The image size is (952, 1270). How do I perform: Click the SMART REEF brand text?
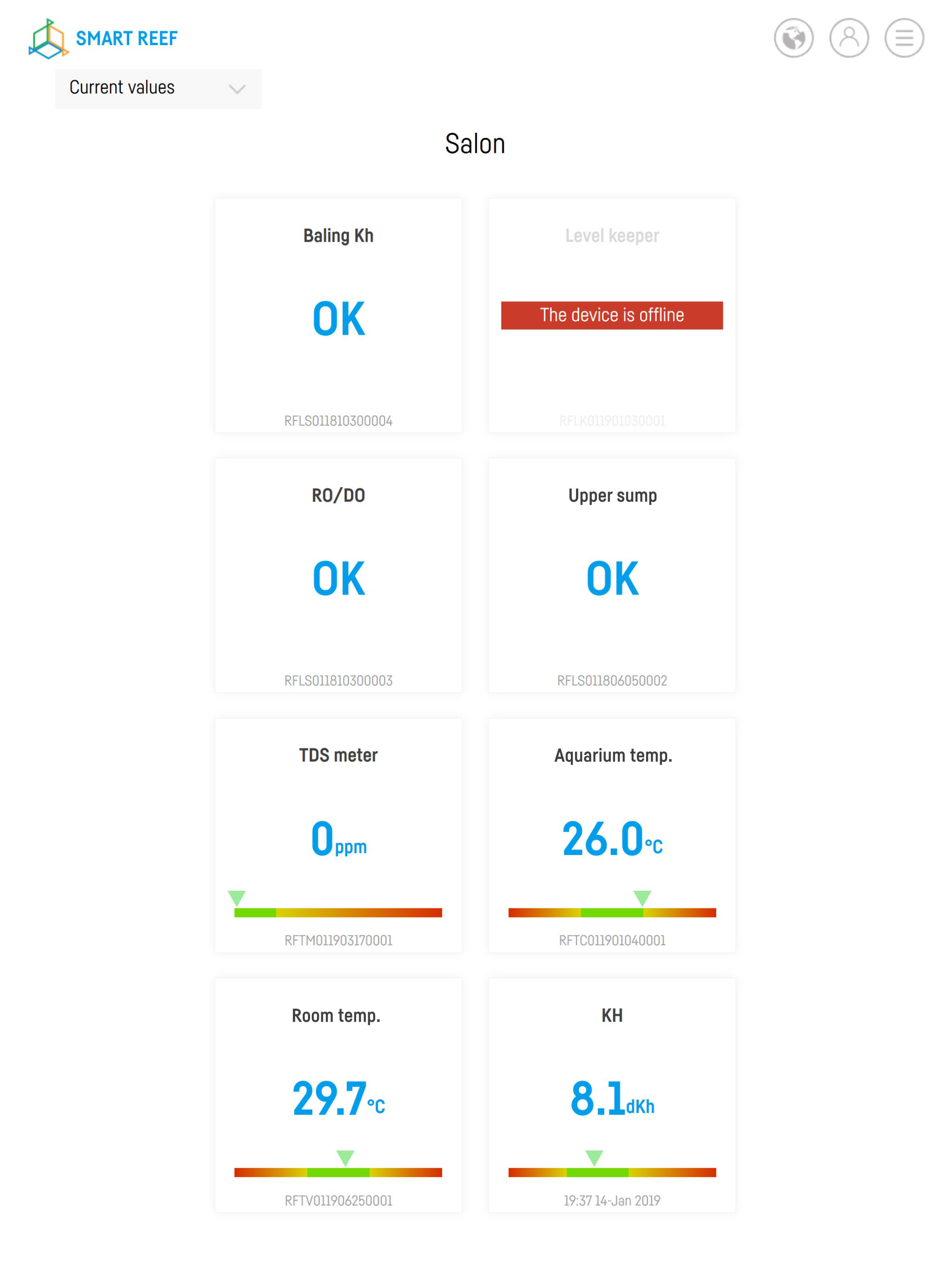(x=126, y=39)
